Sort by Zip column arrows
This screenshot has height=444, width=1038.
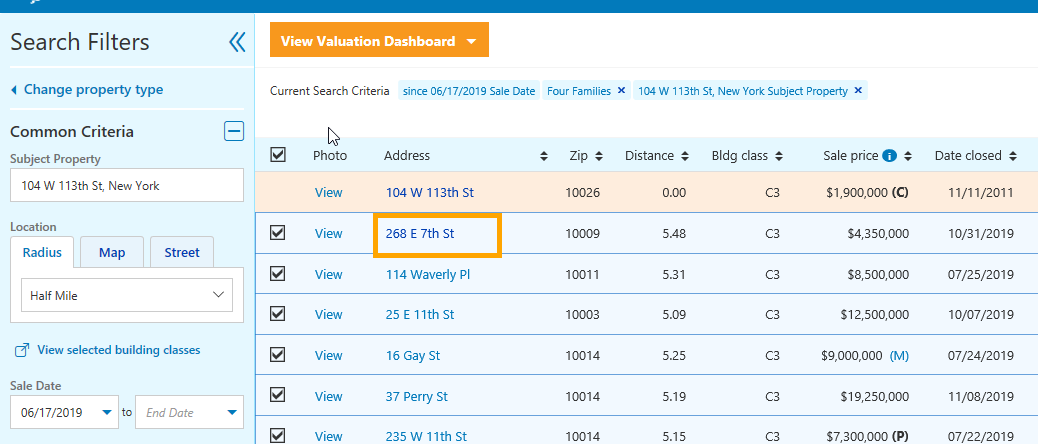(x=598, y=156)
